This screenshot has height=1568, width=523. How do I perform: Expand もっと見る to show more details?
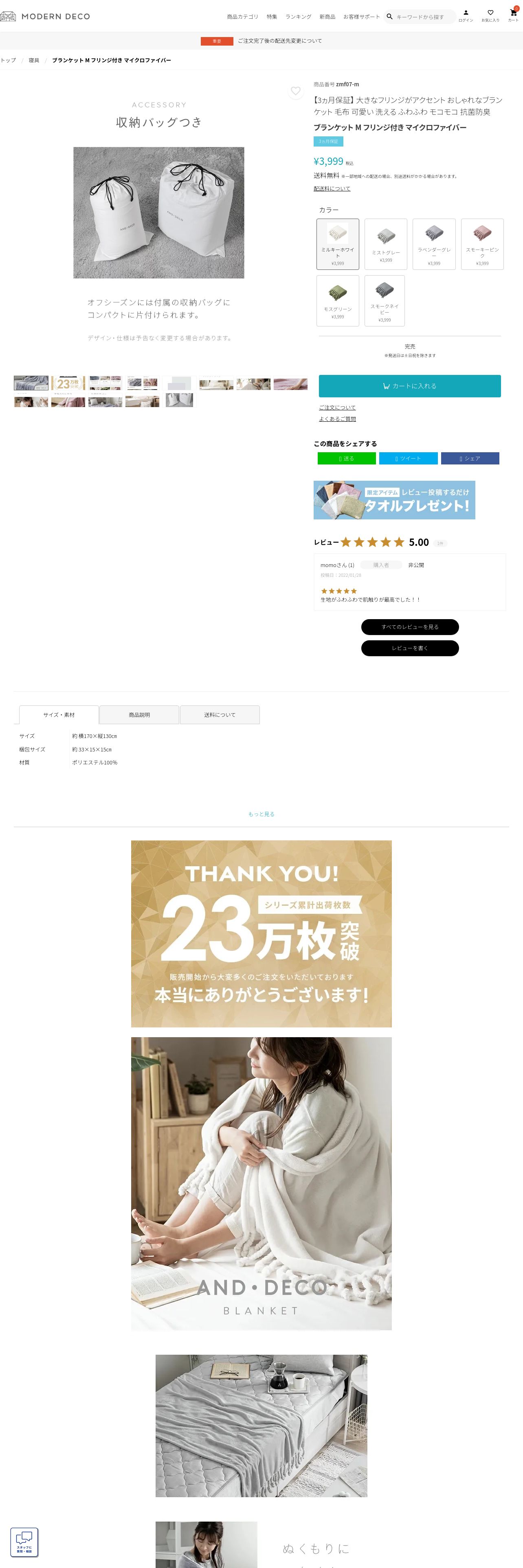tap(261, 814)
